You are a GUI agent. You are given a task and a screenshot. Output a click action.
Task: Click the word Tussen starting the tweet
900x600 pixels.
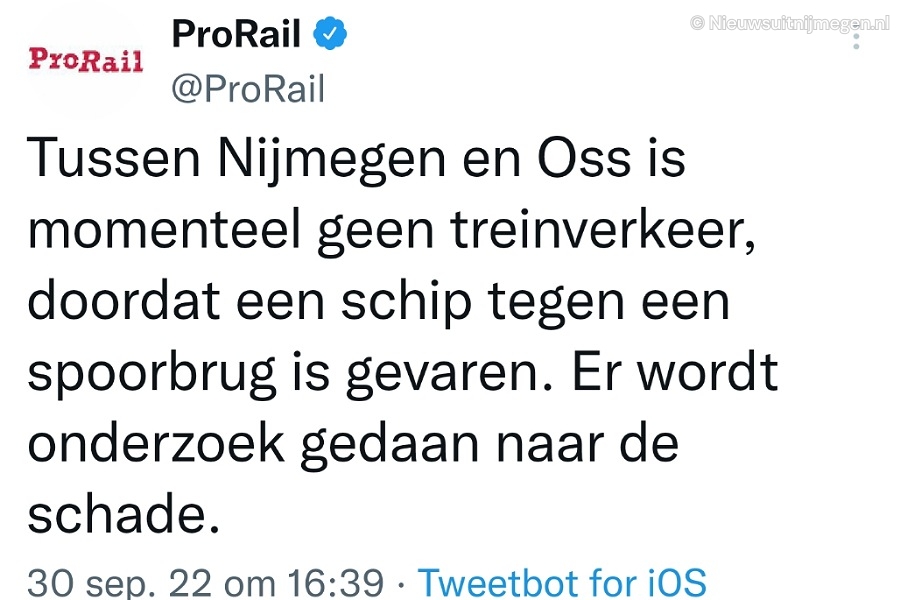pos(113,157)
